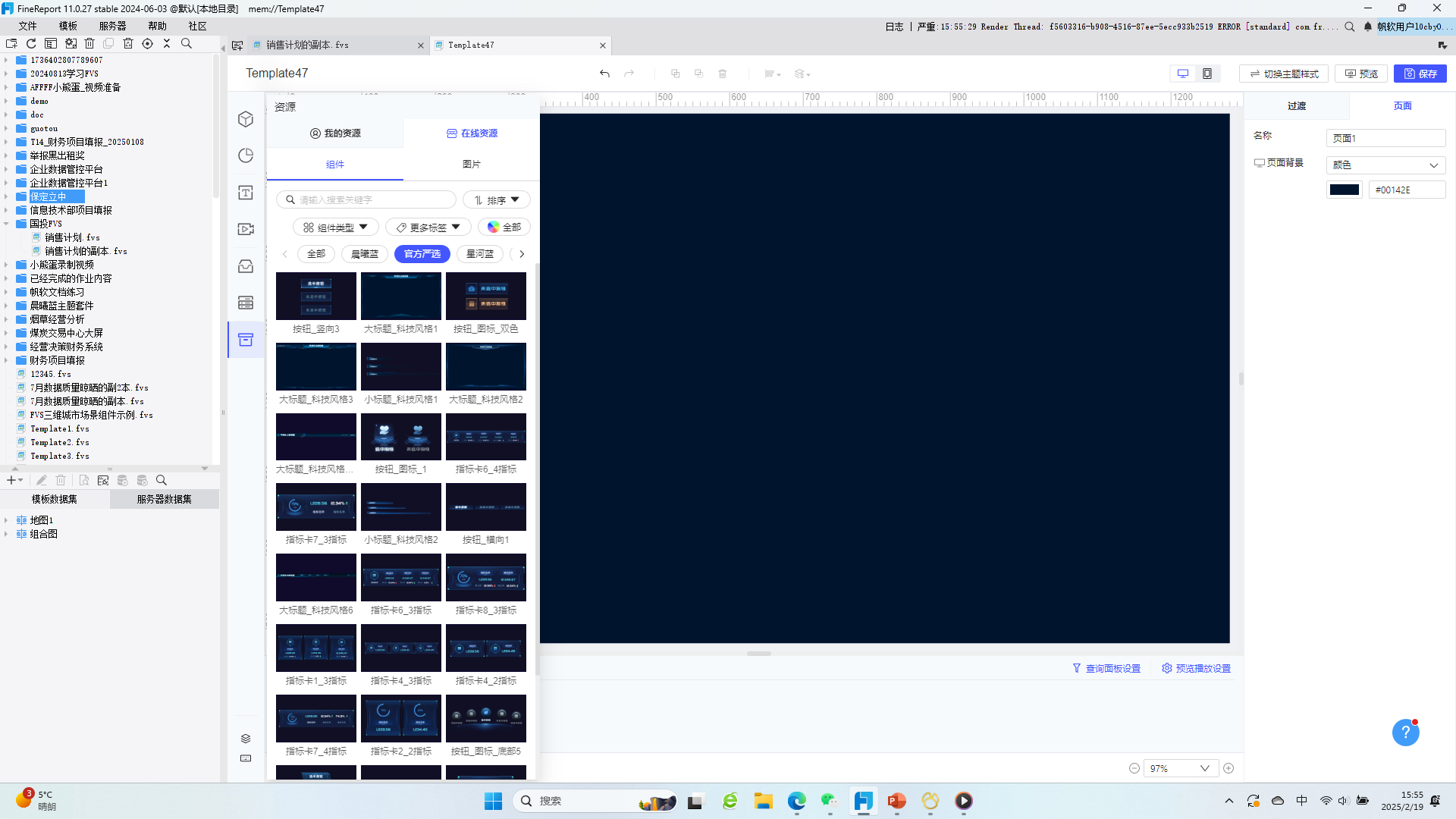Click the blue 保存 save button
Image resolution: width=1456 pixels, height=819 pixels.
pos(1420,74)
